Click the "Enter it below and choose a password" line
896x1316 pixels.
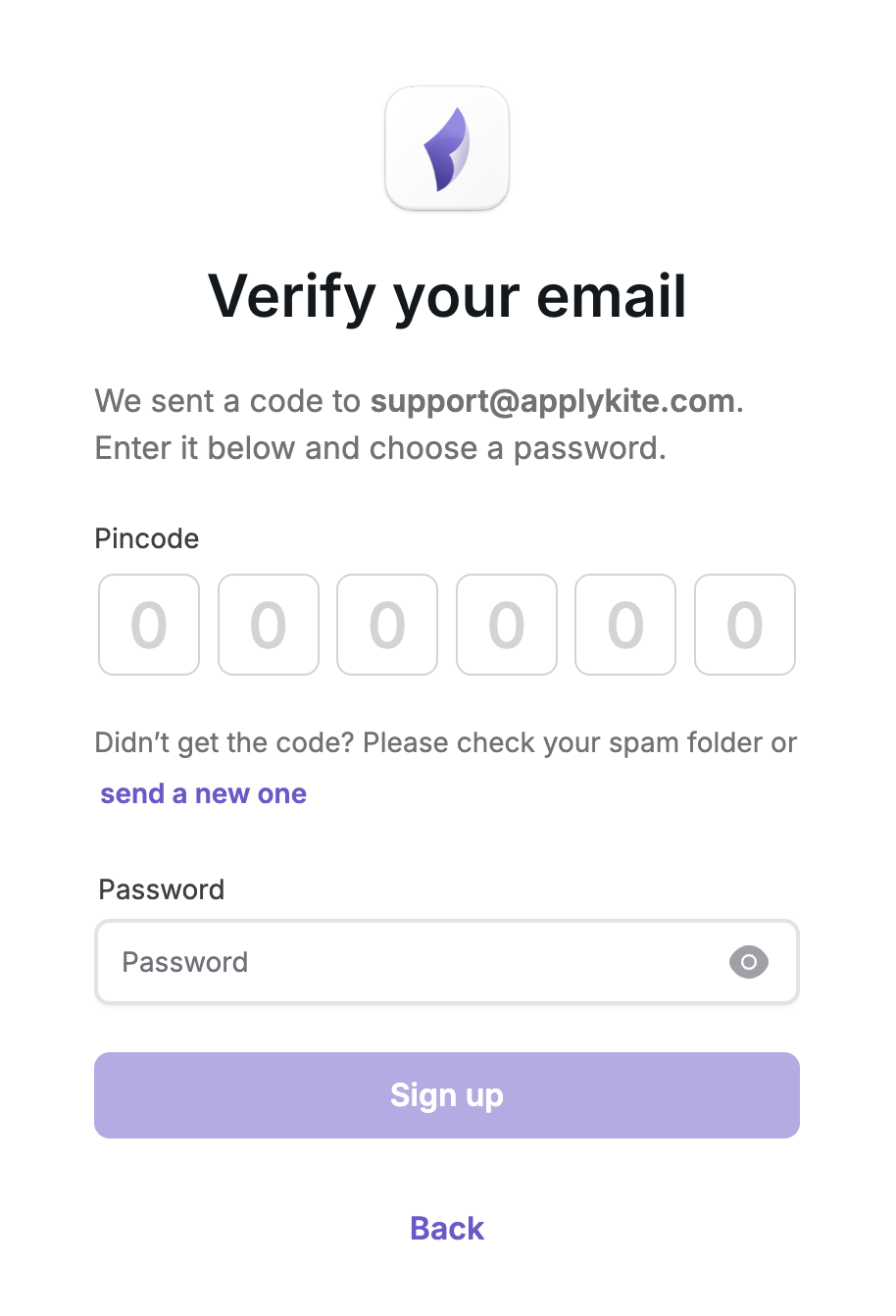(380, 448)
